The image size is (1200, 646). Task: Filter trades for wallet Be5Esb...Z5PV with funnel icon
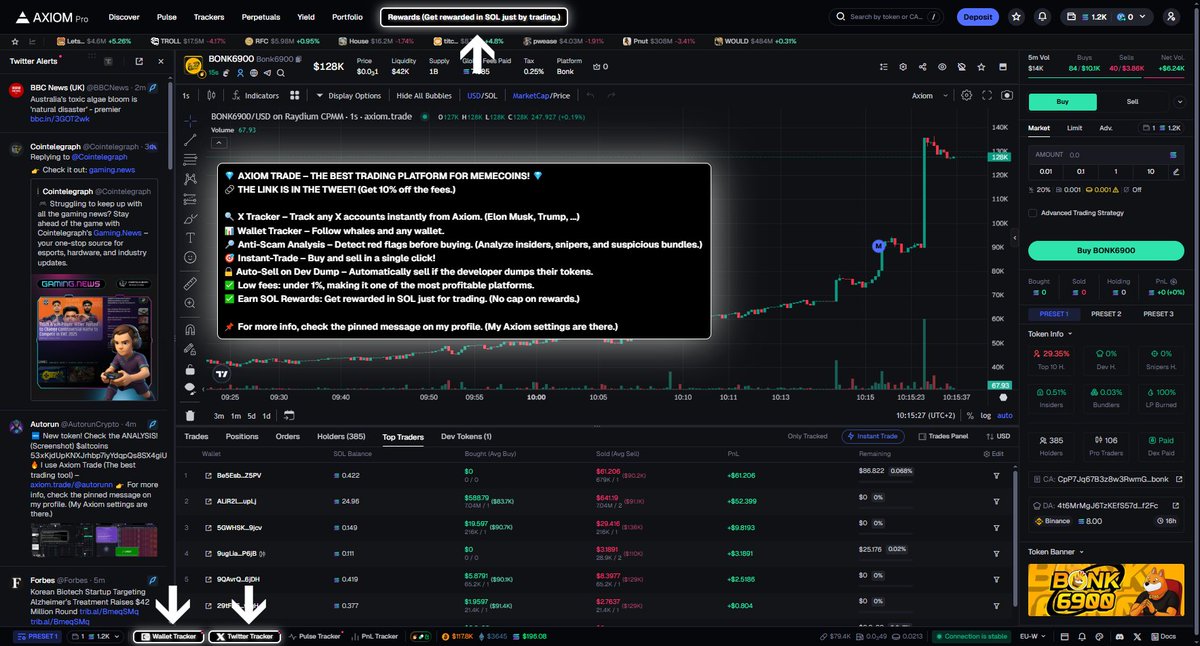(996, 475)
